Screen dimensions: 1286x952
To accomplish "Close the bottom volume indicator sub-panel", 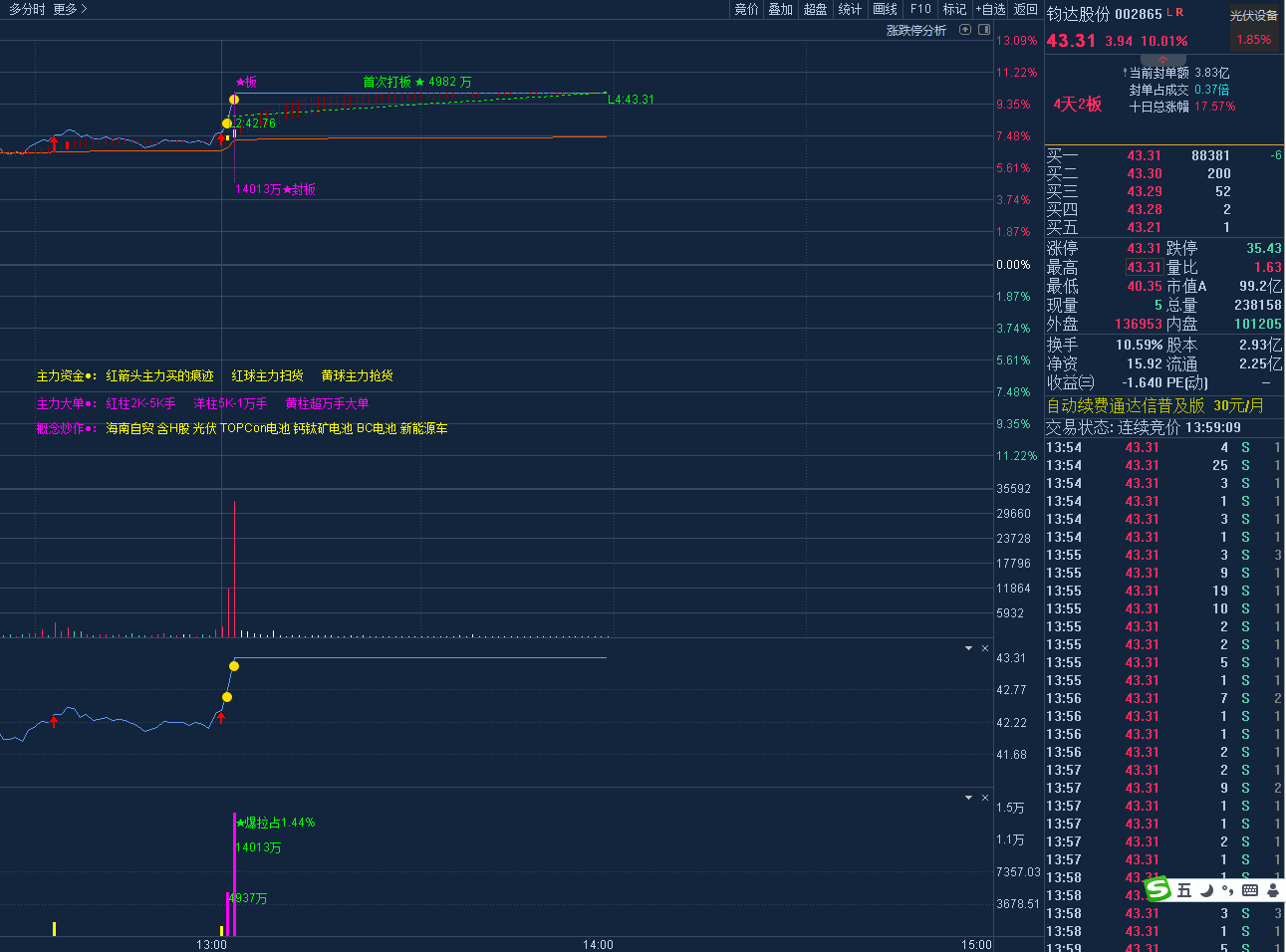I will tap(985, 798).
